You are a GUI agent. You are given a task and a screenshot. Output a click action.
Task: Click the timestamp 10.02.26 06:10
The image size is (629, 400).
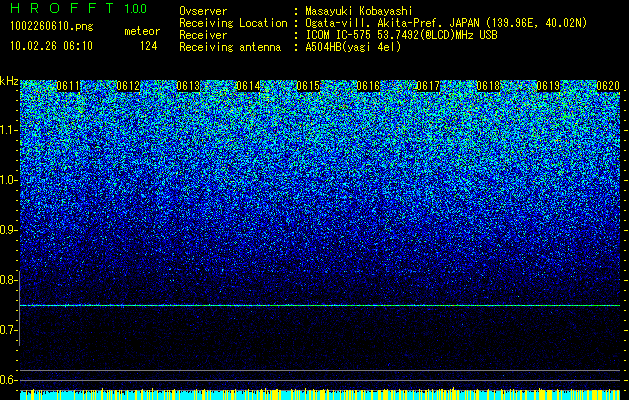point(51,46)
